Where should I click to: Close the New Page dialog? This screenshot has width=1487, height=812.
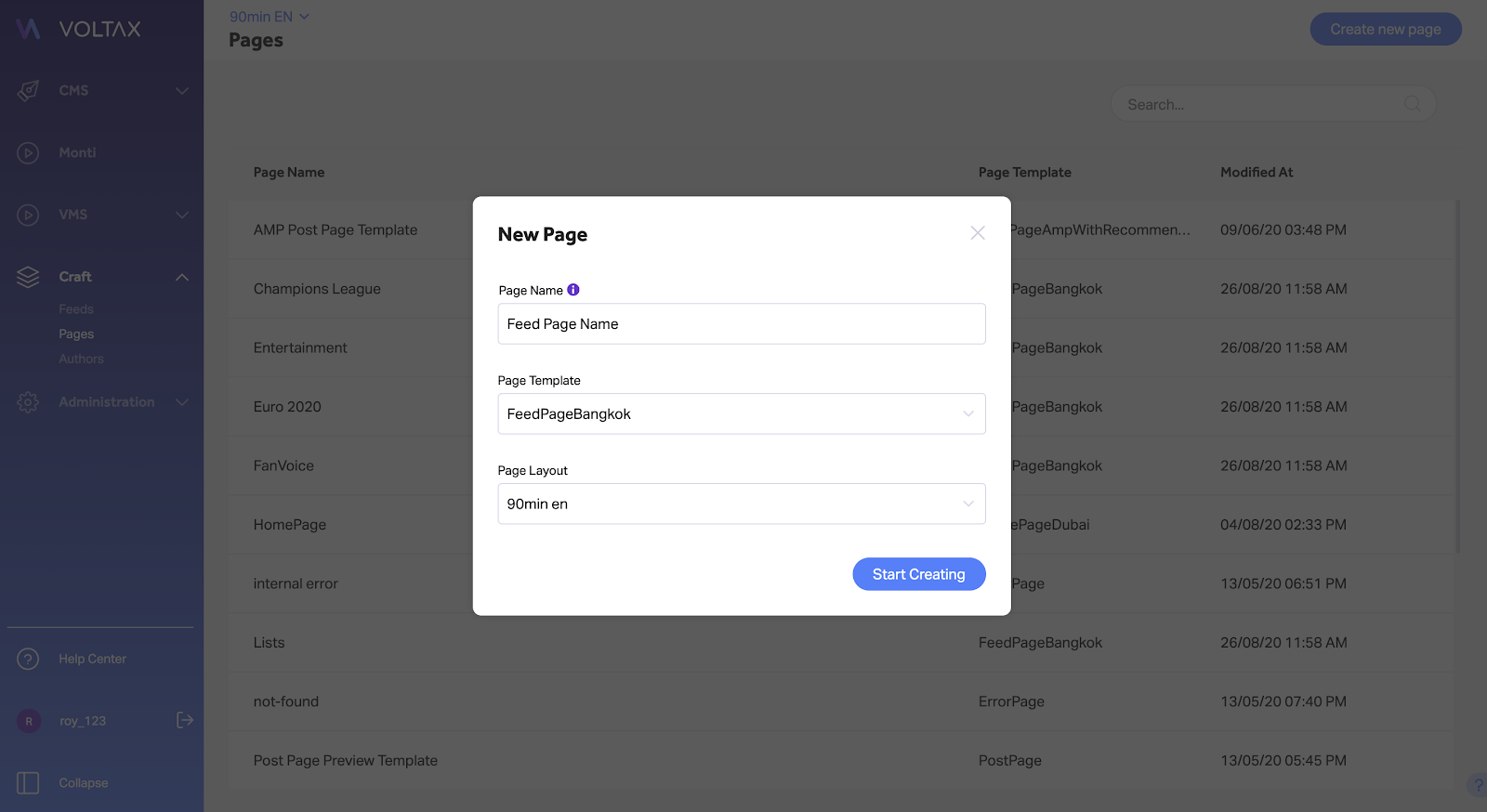(x=978, y=233)
